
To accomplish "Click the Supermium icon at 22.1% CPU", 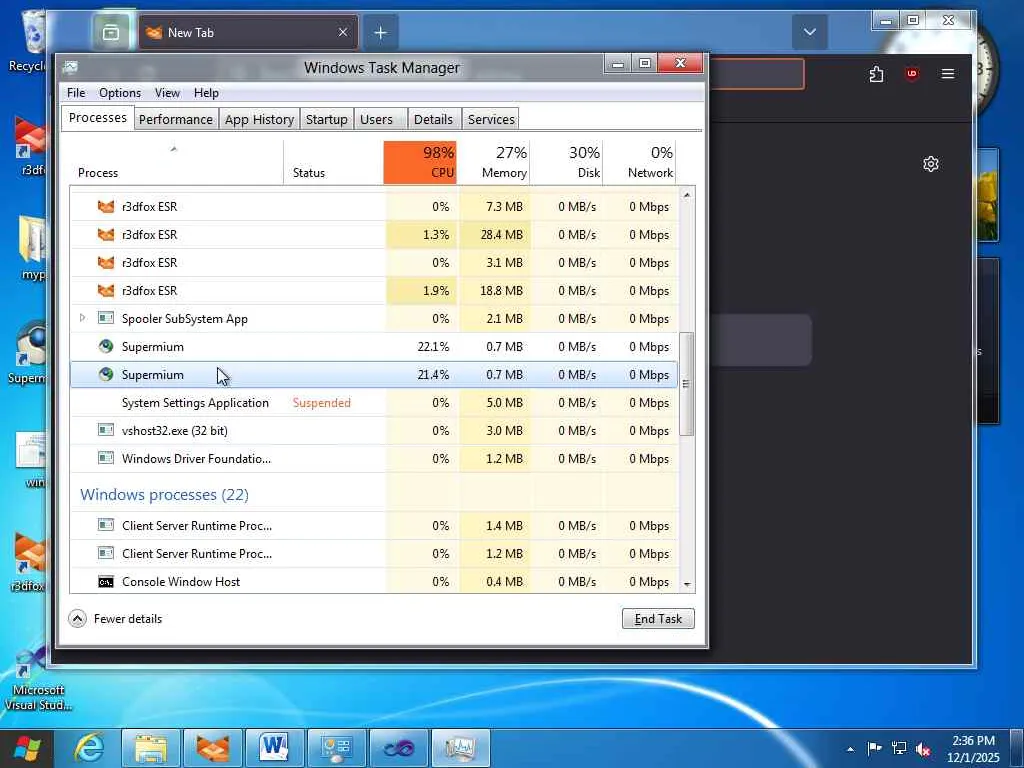I will click(x=106, y=346).
